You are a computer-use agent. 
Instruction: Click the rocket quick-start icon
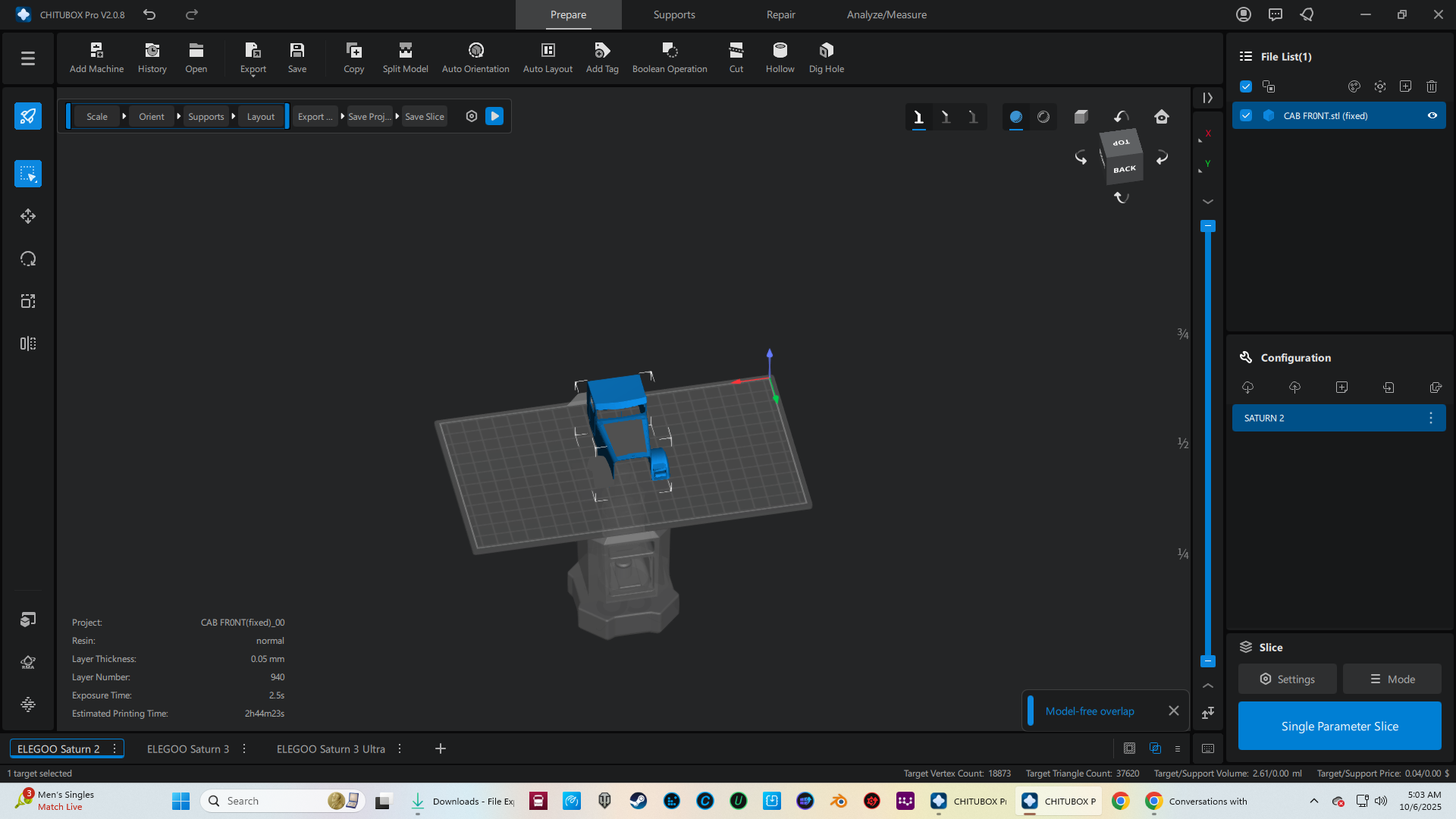[x=28, y=116]
